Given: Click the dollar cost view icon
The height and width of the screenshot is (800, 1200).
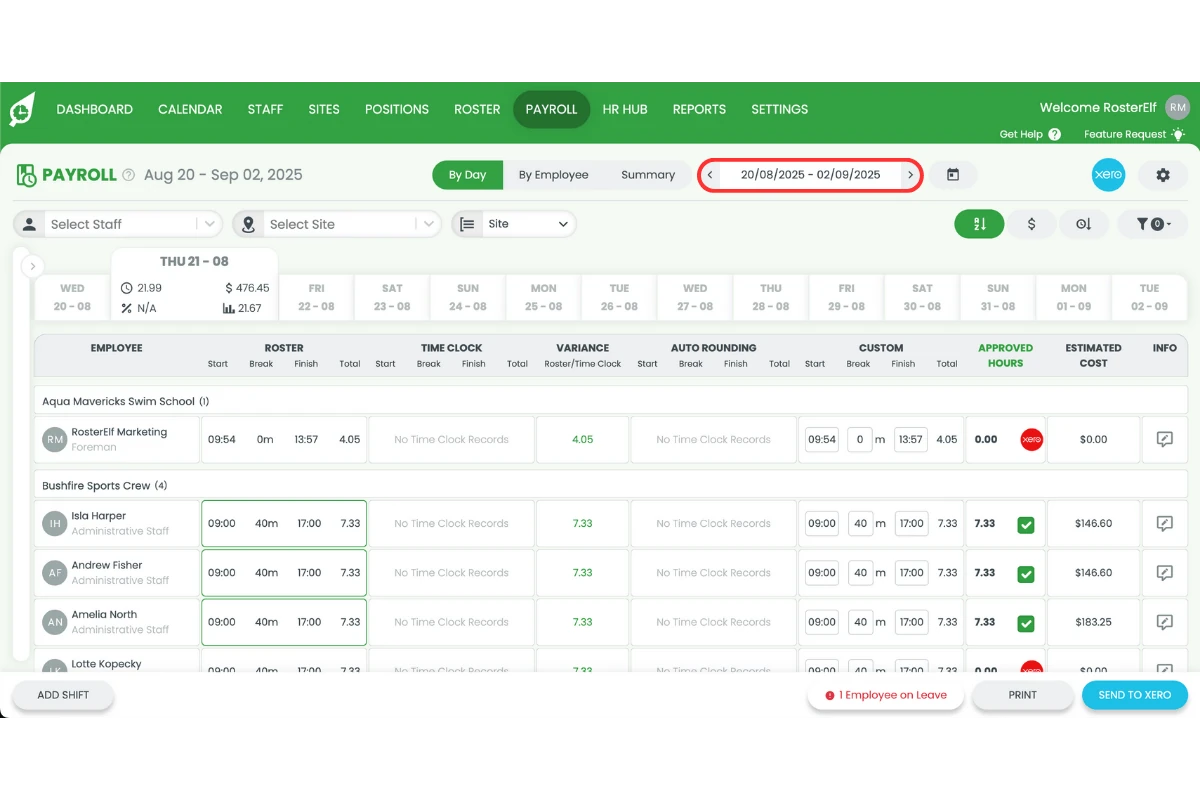Looking at the screenshot, I should [x=1032, y=224].
